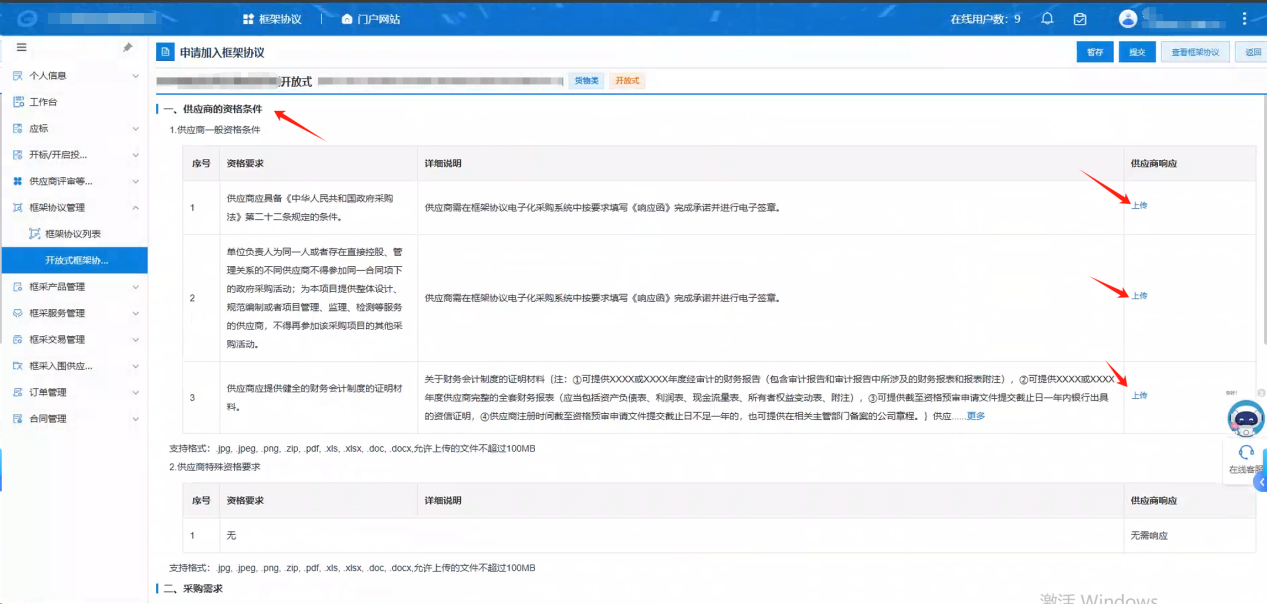The image size is (1267, 604).
Task: Collapse sidebar with the hamburger icon
Action: 21,47
